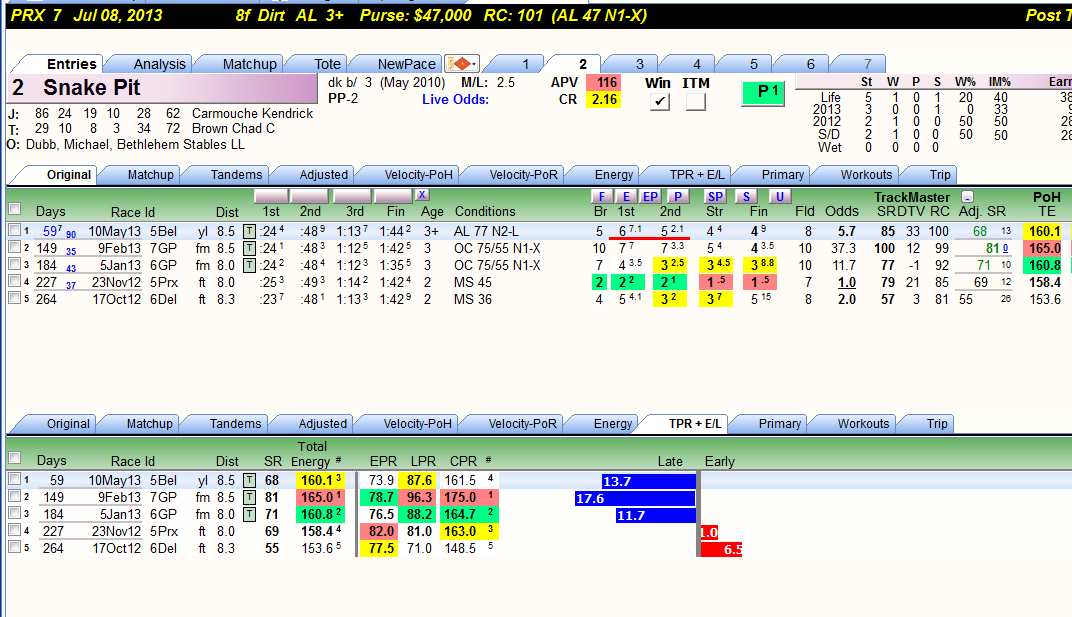The width and height of the screenshot is (1072, 617).
Task: Click T icon in TPR table 10May13 row
Action: tap(250, 480)
